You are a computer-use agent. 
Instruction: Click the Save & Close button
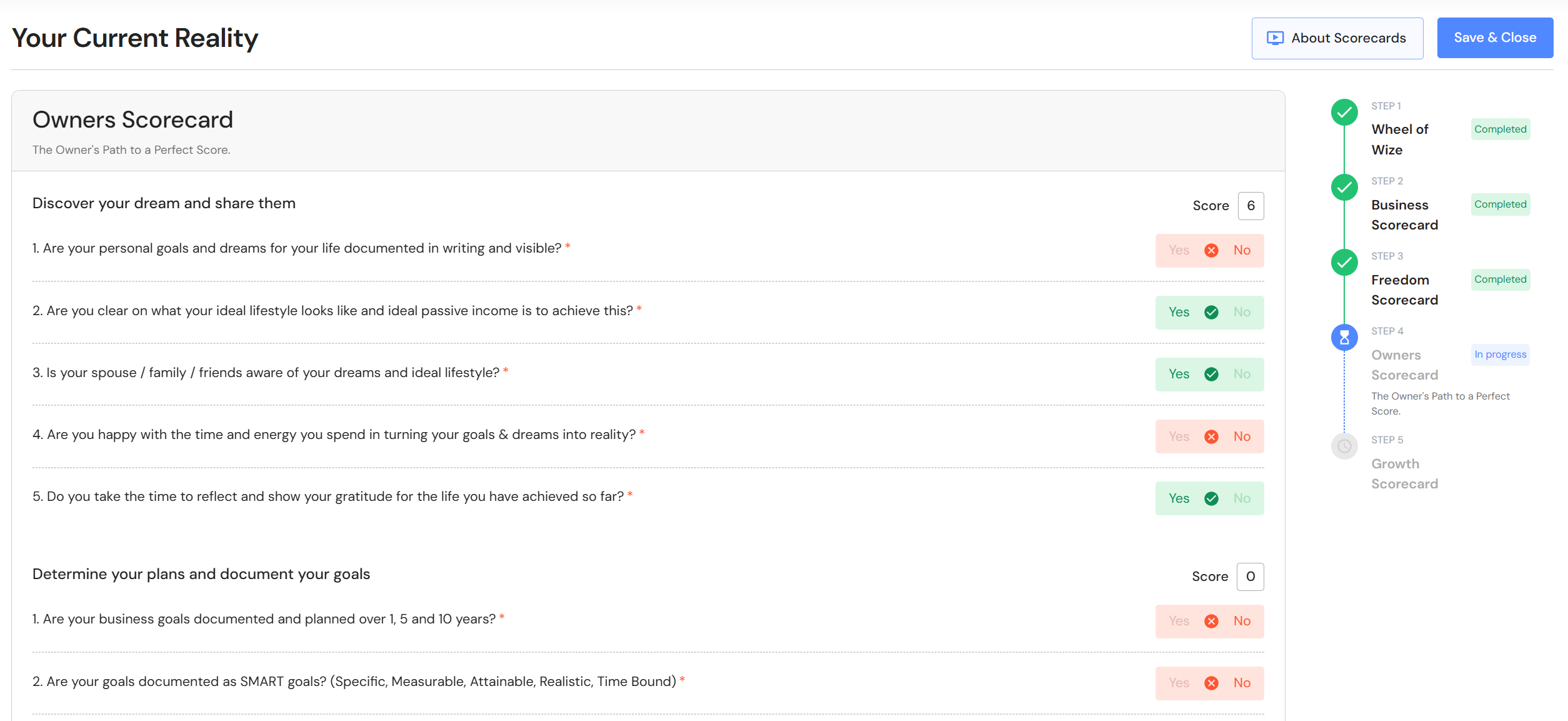[1494, 38]
